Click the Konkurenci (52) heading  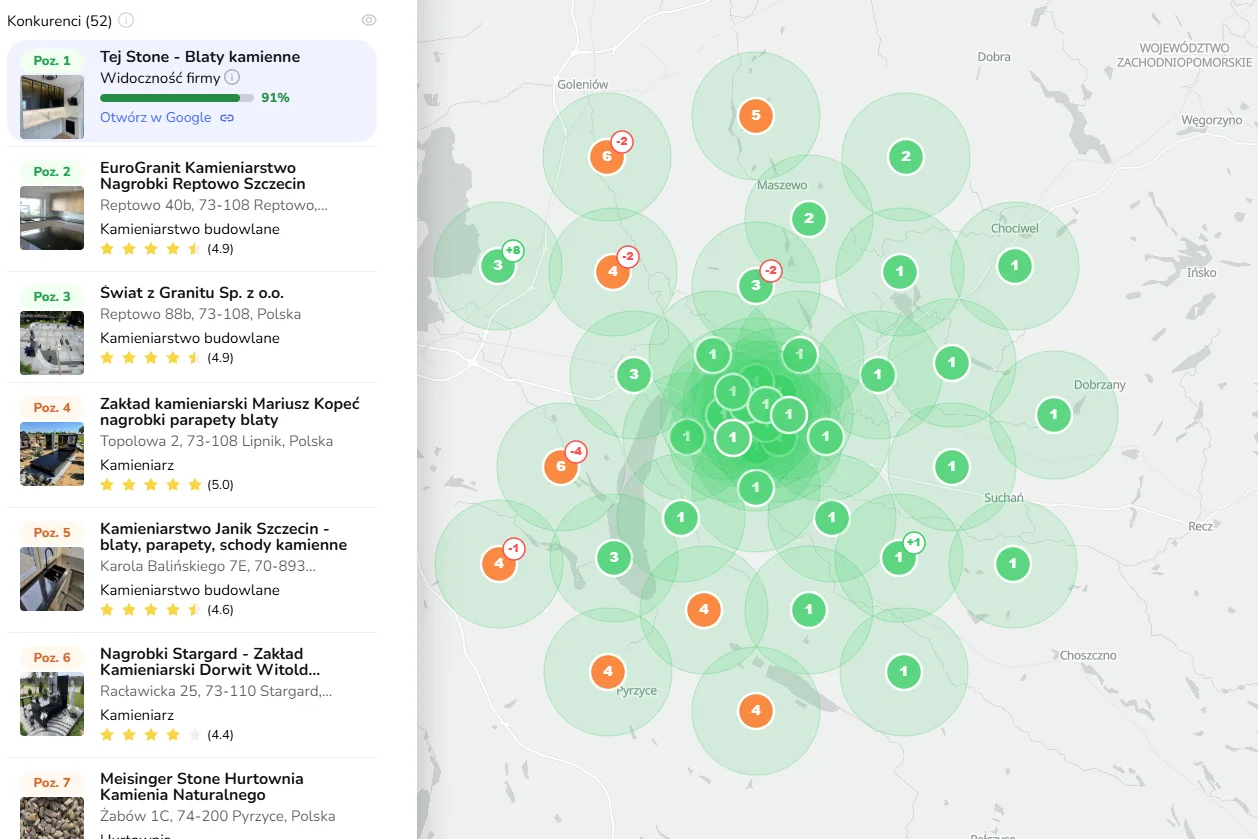point(59,20)
